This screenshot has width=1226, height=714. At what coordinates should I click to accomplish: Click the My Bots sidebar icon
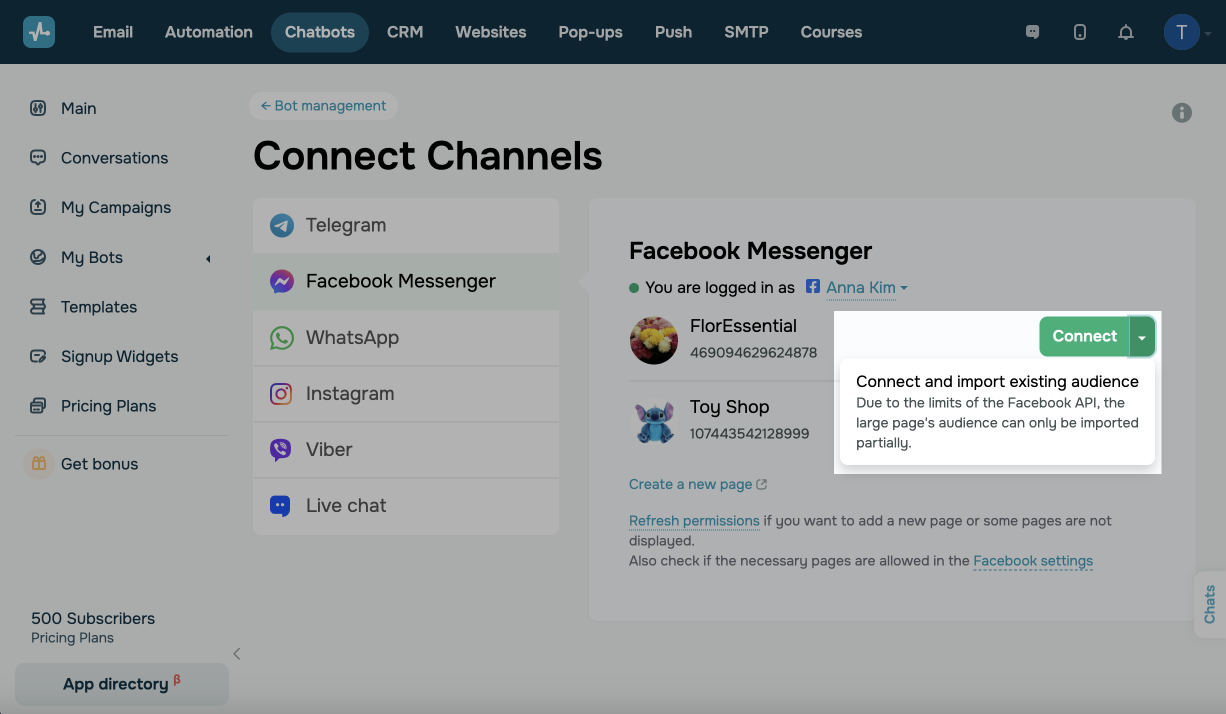click(x=38, y=257)
